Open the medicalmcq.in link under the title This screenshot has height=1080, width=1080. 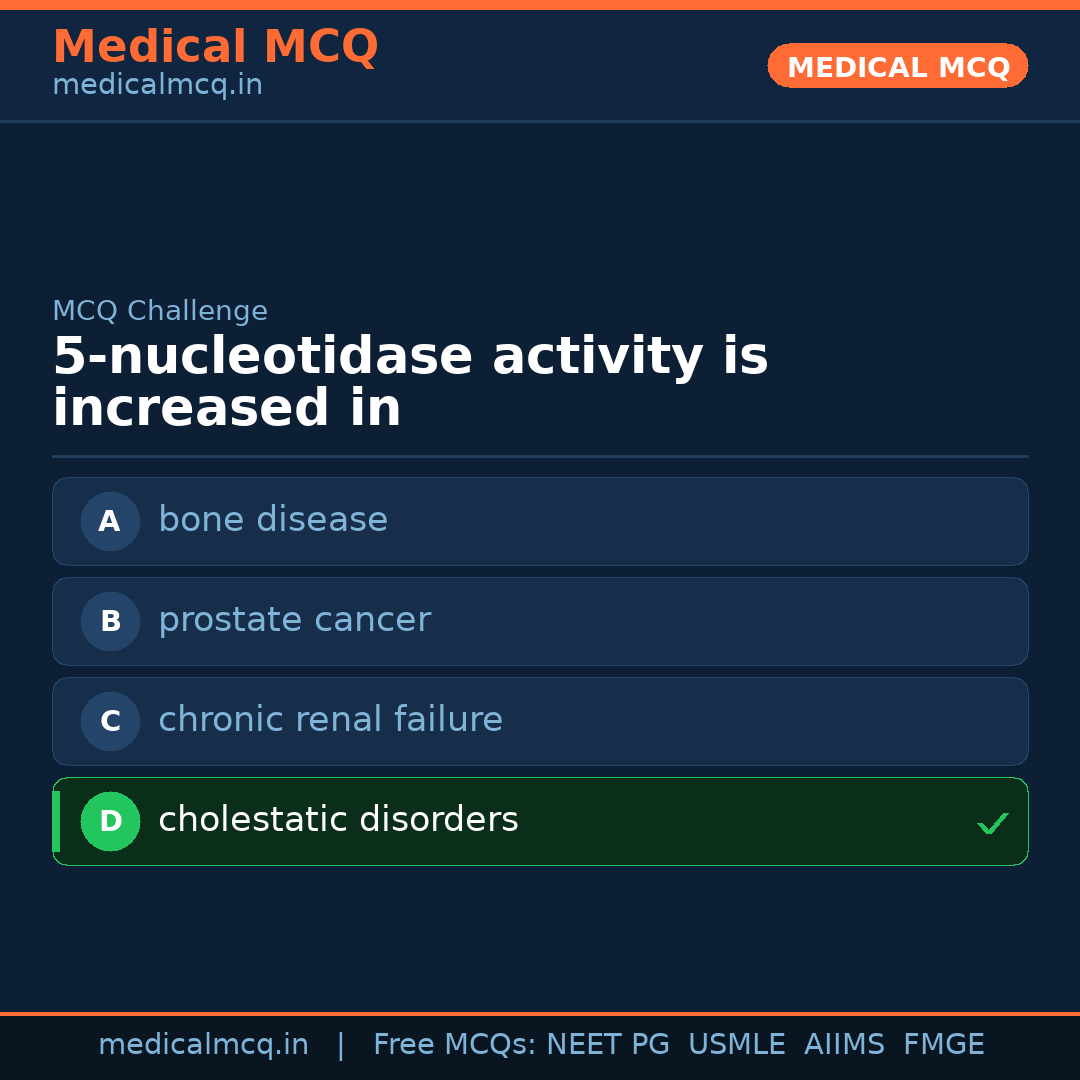pyautogui.click(x=157, y=86)
